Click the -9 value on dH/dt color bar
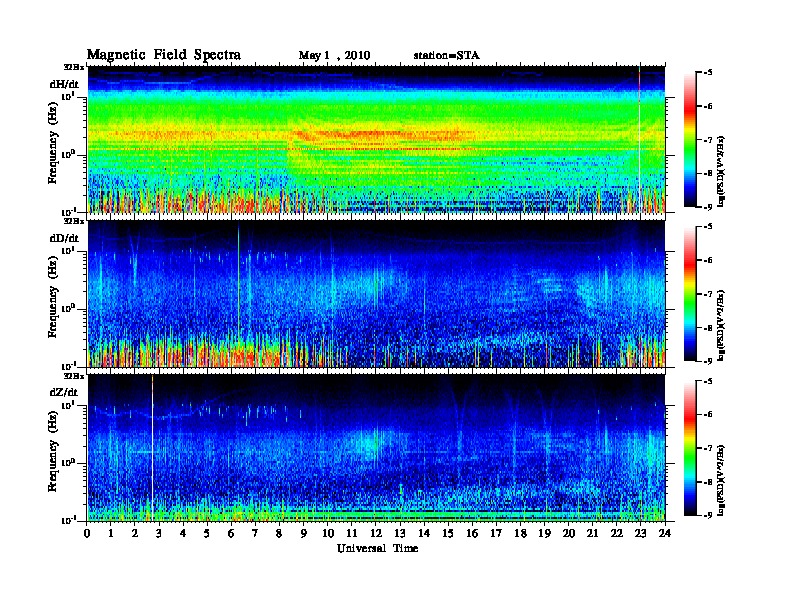The height and width of the screenshot is (612, 792). (708, 207)
